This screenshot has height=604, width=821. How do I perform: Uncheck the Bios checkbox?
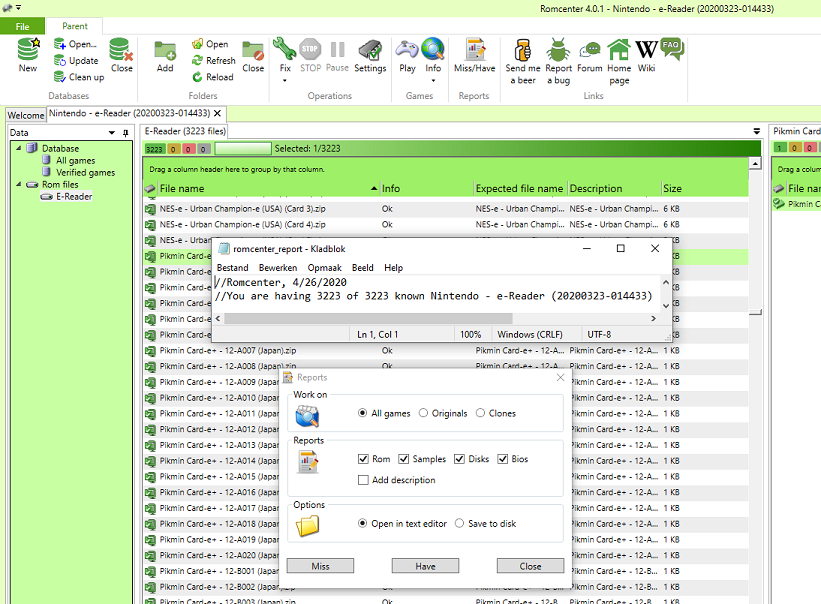pos(503,459)
